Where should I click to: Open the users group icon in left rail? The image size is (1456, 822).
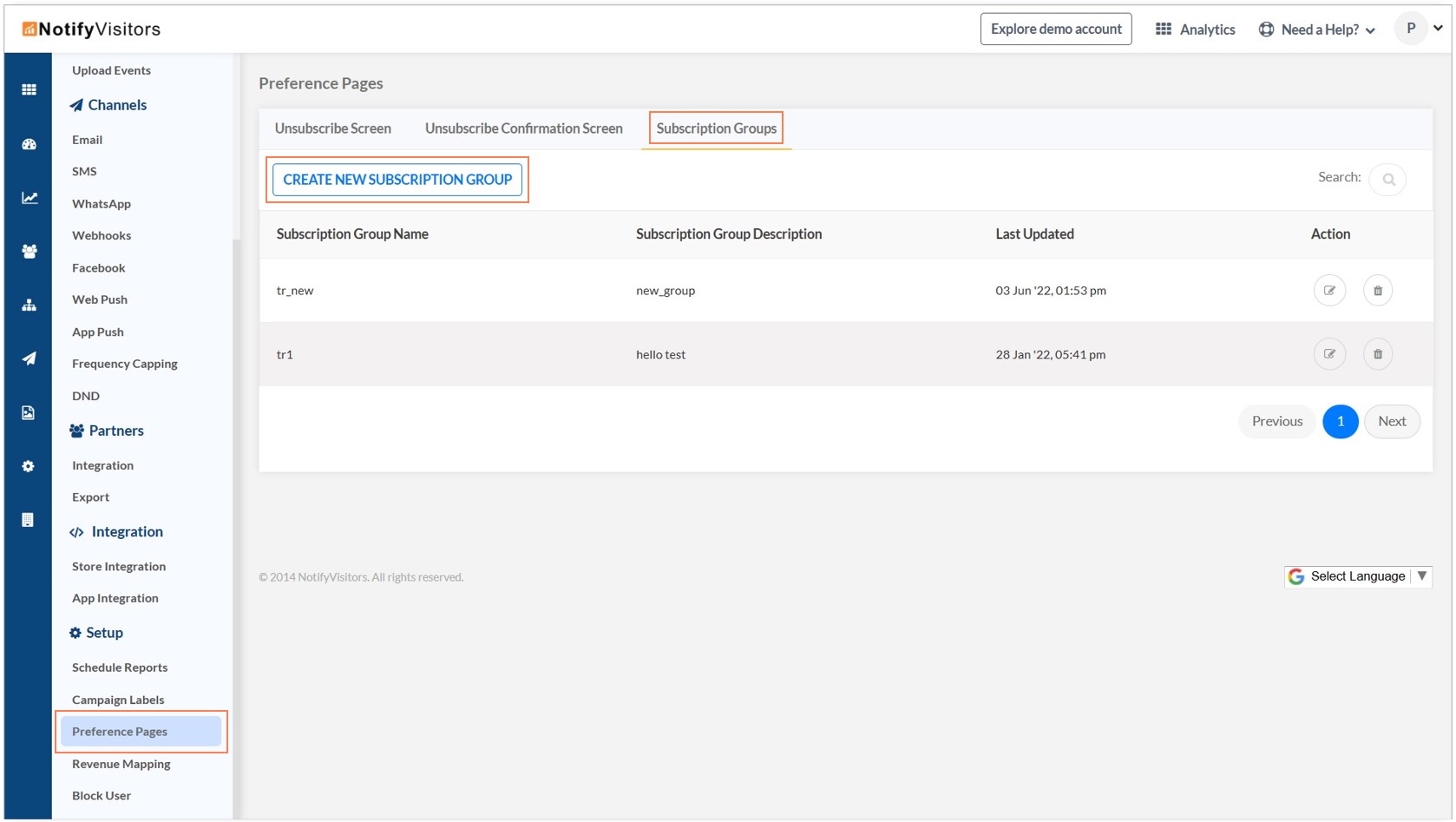(x=29, y=251)
